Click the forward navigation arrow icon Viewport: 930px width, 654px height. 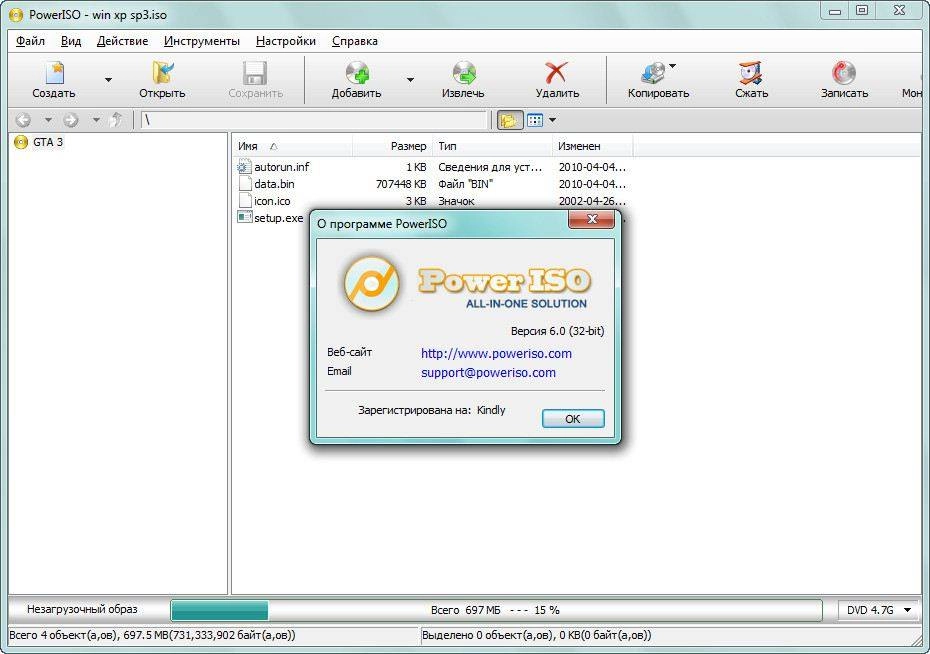[x=71, y=120]
